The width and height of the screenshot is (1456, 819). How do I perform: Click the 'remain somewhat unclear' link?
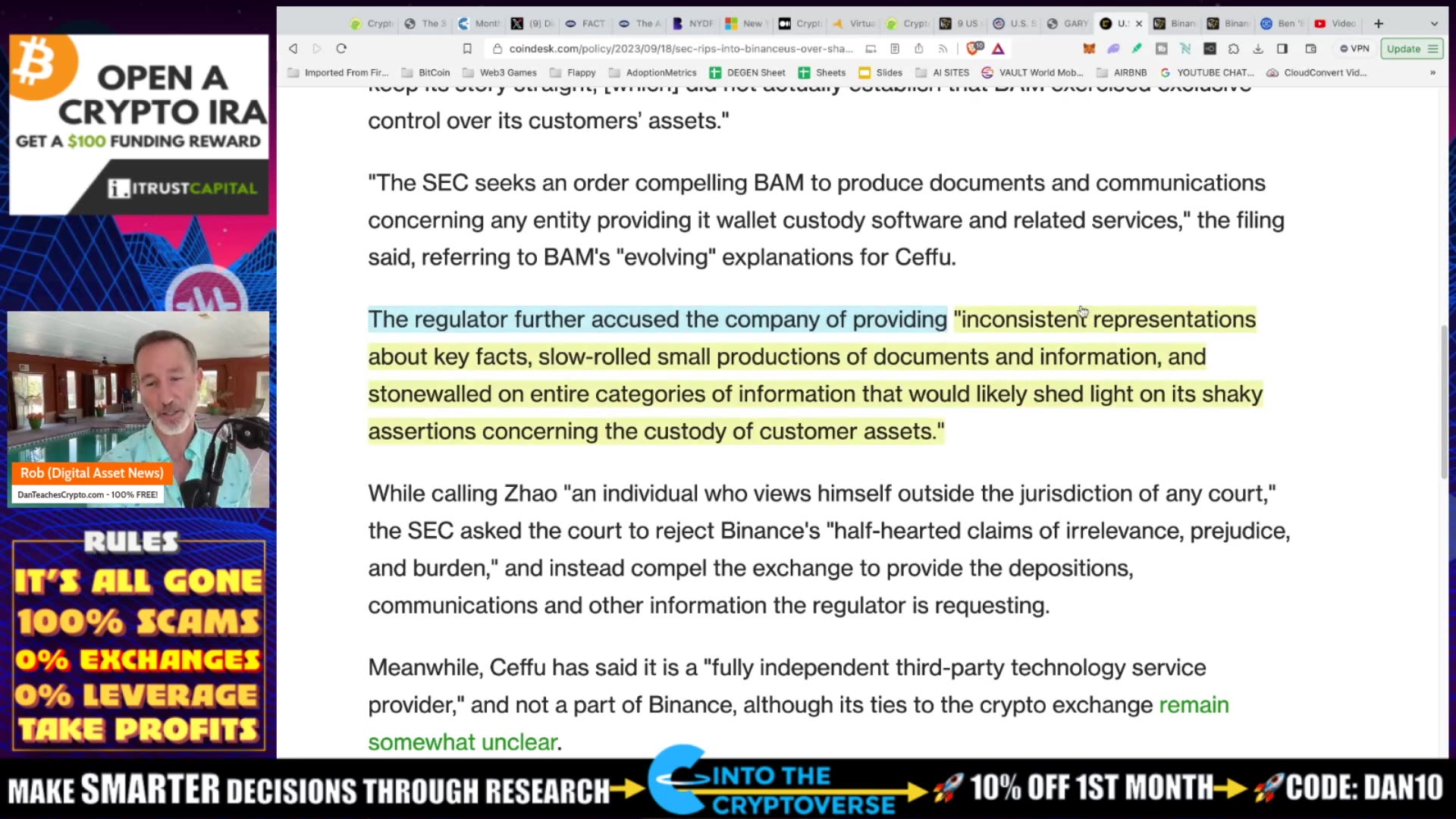(x=1193, y=704)
